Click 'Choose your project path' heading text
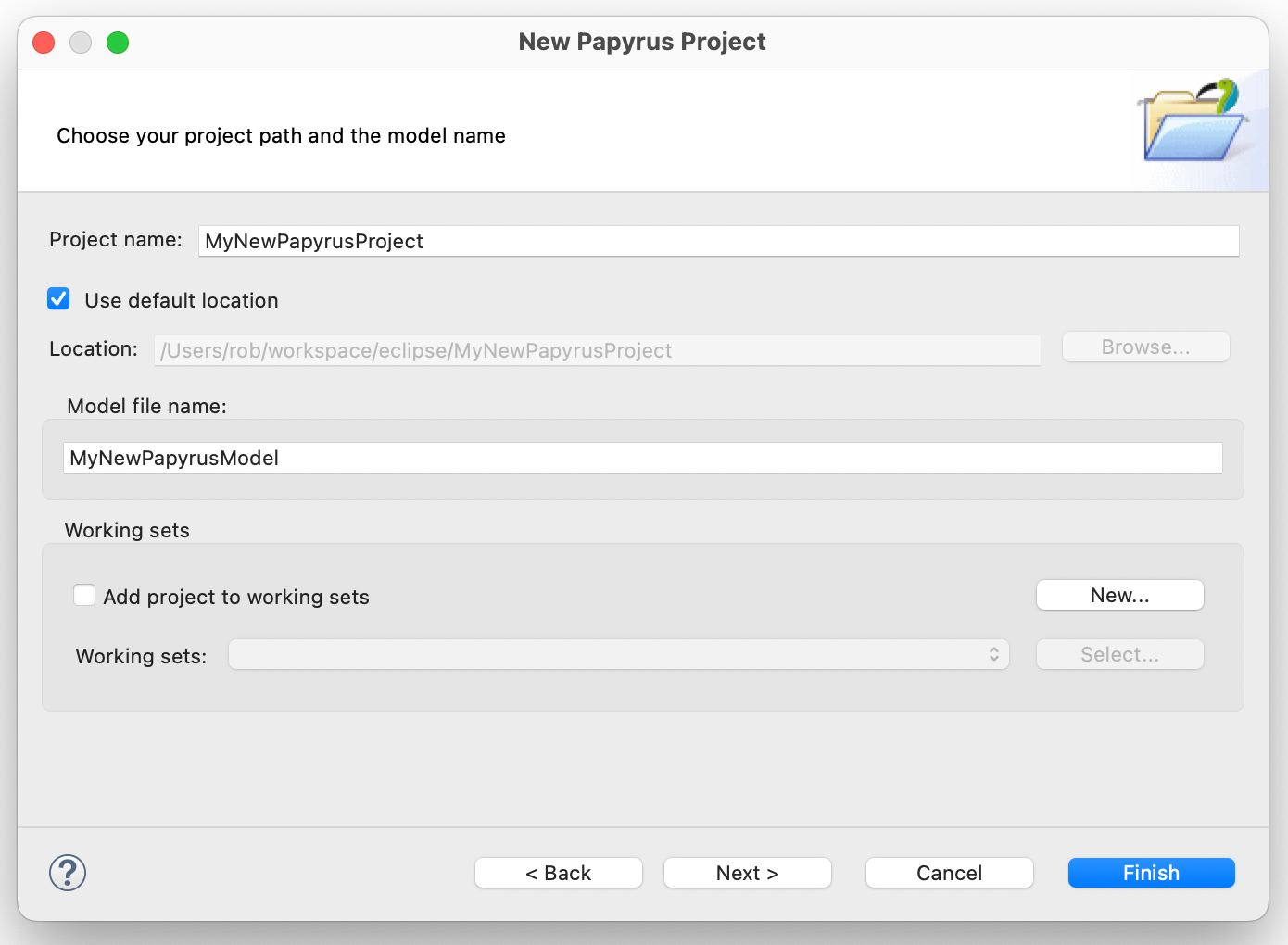Viewport: 1288px width, 945px height. (281, 135)
